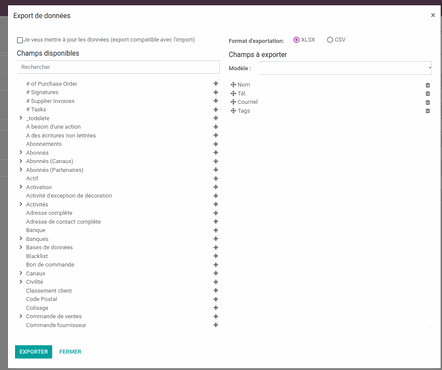This screenshot has width=442, height=370.
Task: Add '# Signatures' field using its plus icon
Action: pyautogui.click(x=216, y=92)
